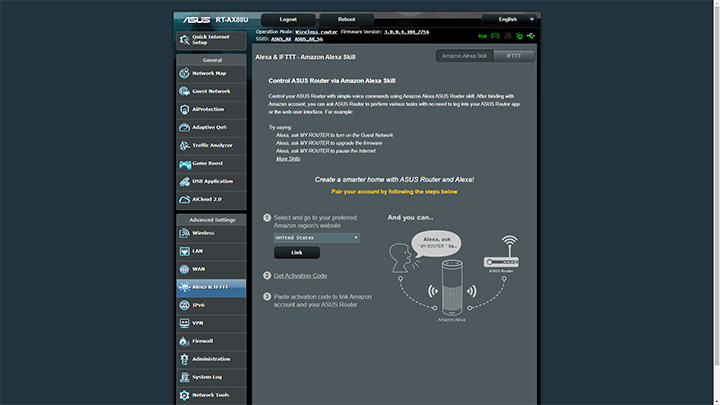The height and width of the screenshot is (405, 720).
Task: Click the ASUS_AX_5G SSID link
Action: [309, 39]
